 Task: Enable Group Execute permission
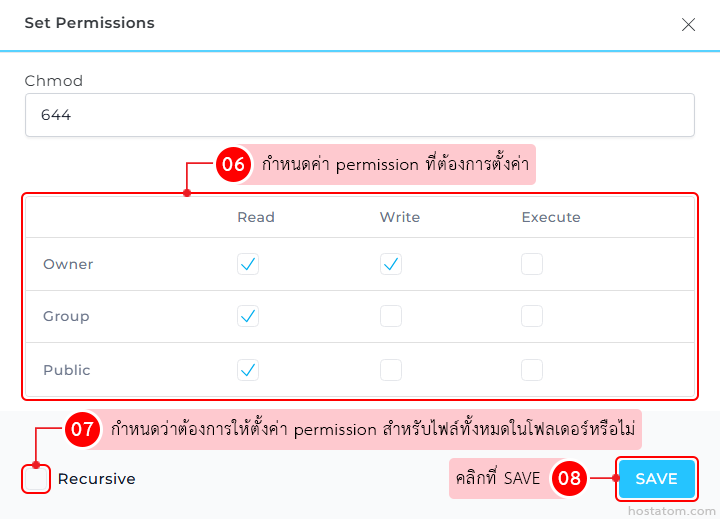coord(532,316)
